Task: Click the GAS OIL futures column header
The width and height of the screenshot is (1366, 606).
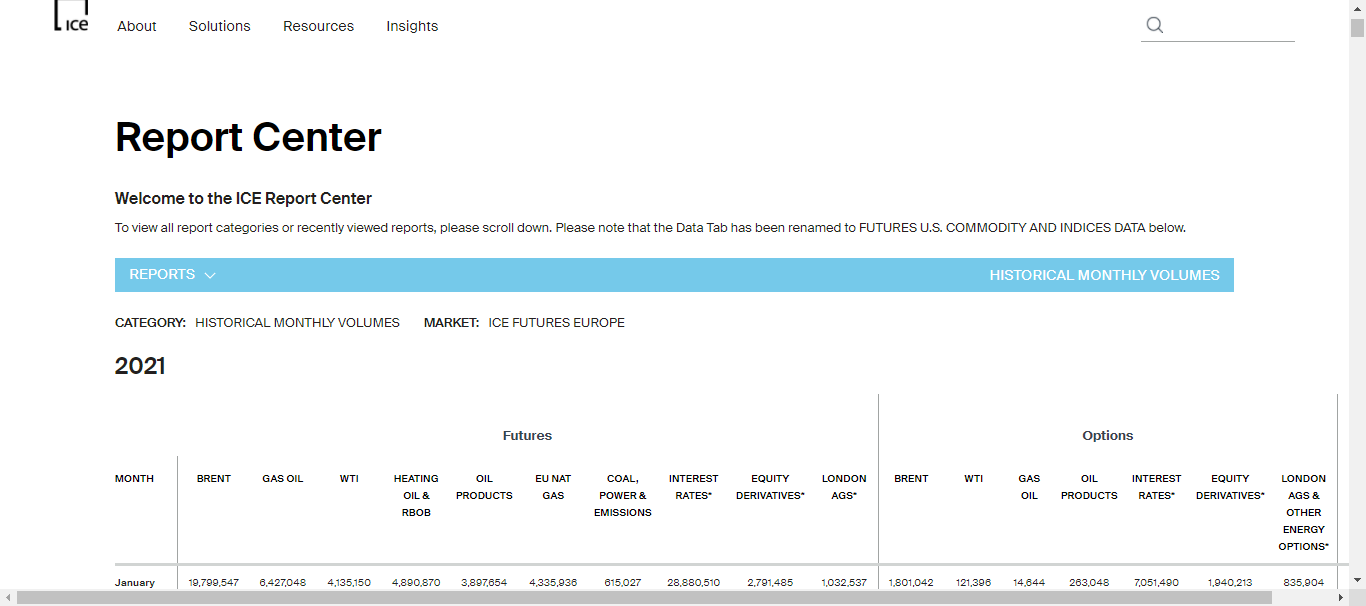Action: point(283,479)
